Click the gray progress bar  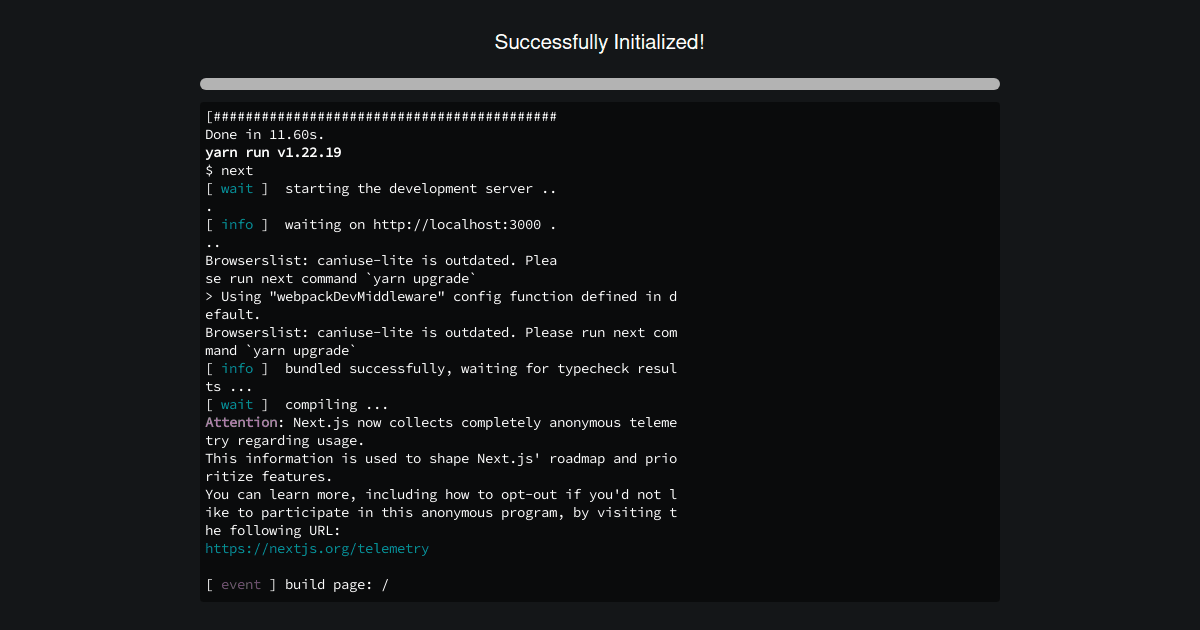tap(599, 84)
